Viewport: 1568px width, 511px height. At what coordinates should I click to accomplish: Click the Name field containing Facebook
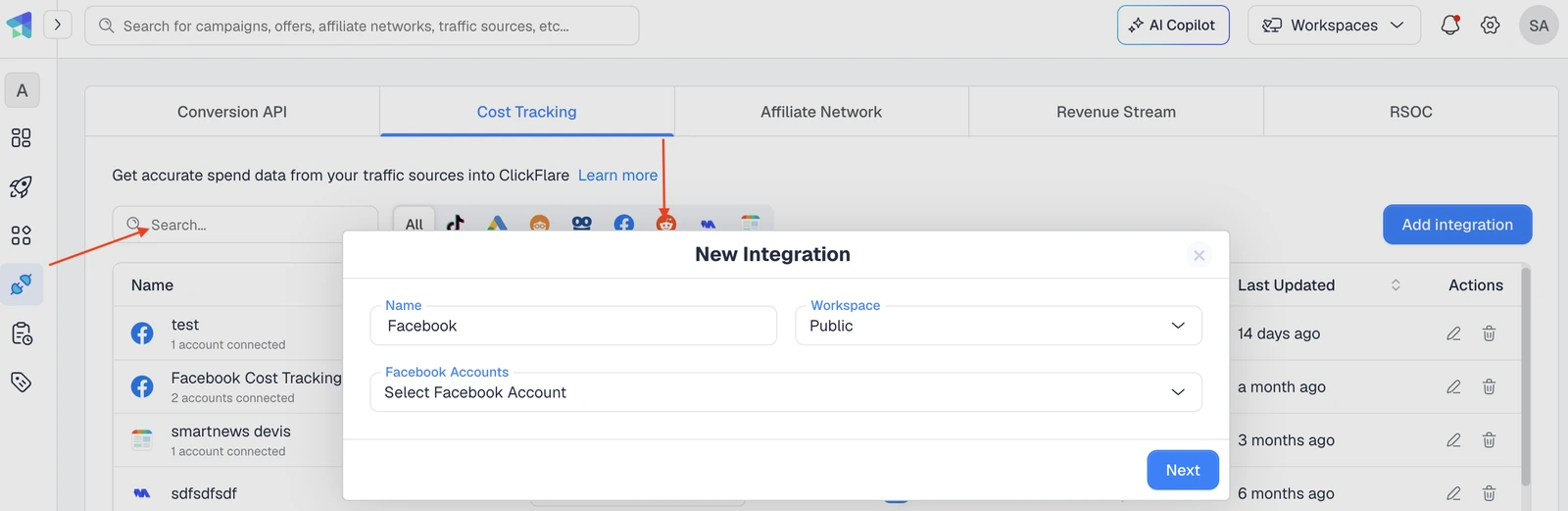click(573, 326)
